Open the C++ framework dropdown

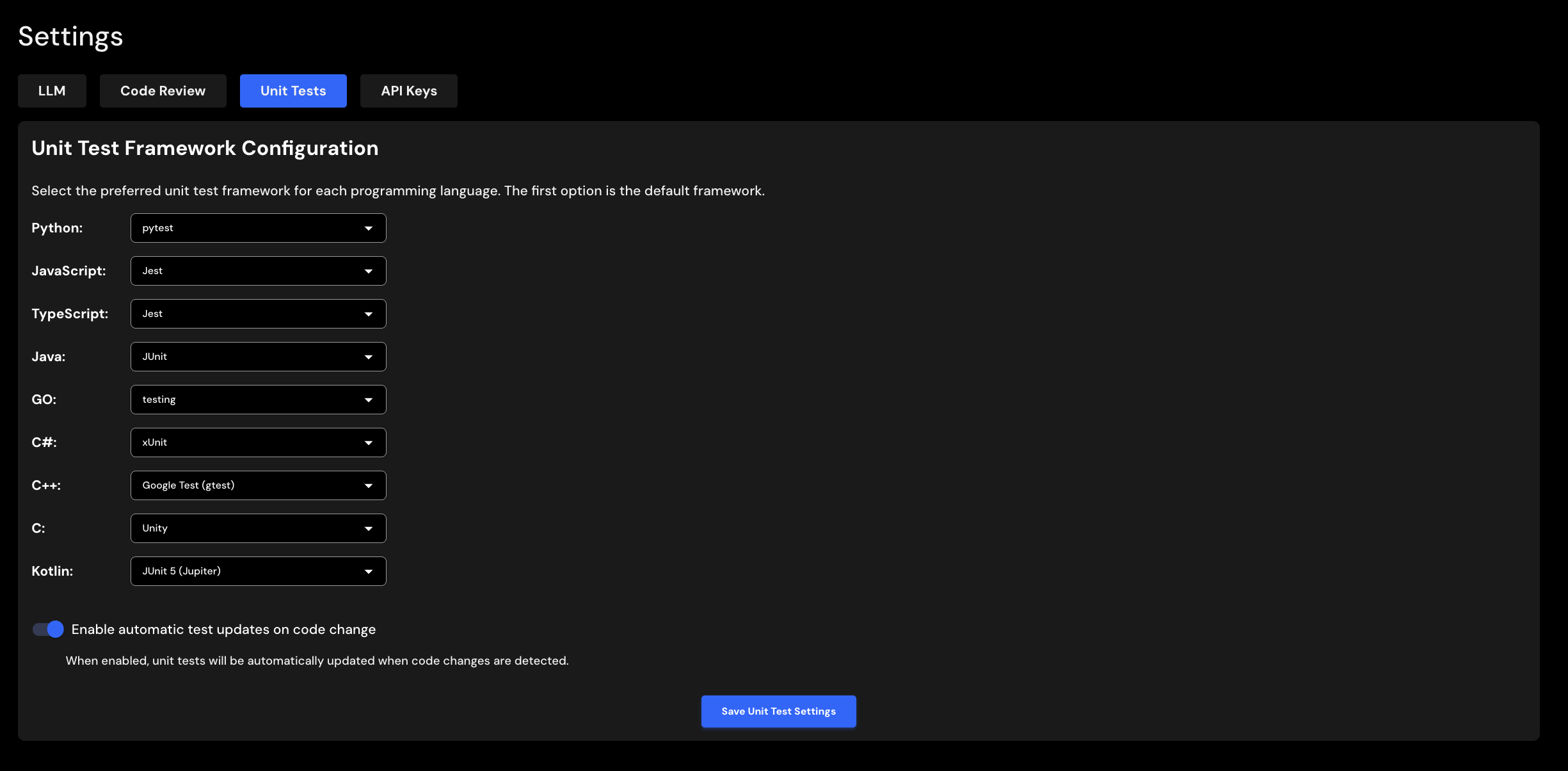258,485
